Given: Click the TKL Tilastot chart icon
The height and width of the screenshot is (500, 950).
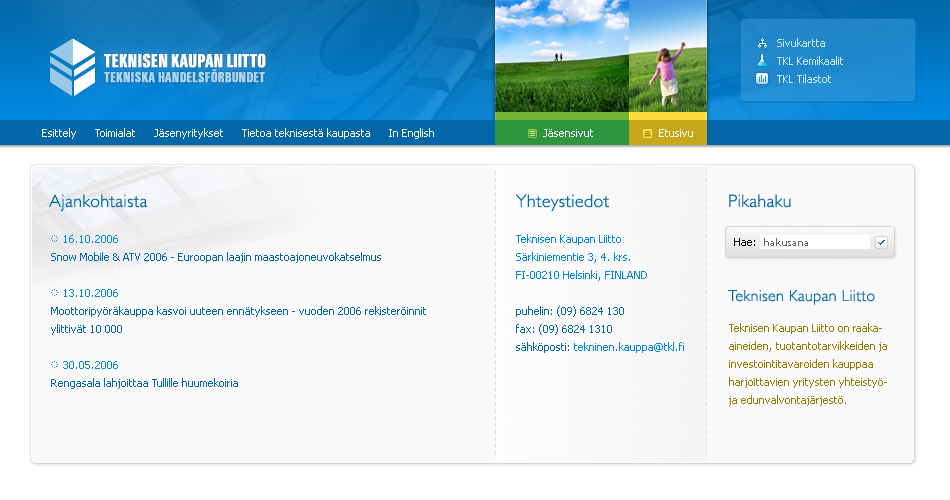Looking at the screenshot, I should pos(762,79).
